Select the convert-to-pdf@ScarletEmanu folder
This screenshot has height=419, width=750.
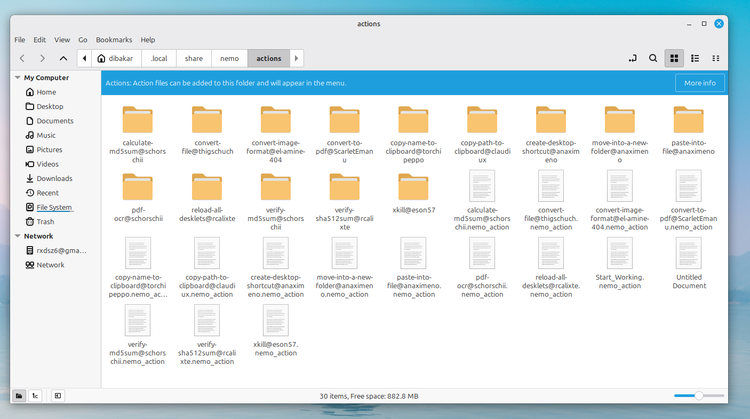(x=344, y=134)
